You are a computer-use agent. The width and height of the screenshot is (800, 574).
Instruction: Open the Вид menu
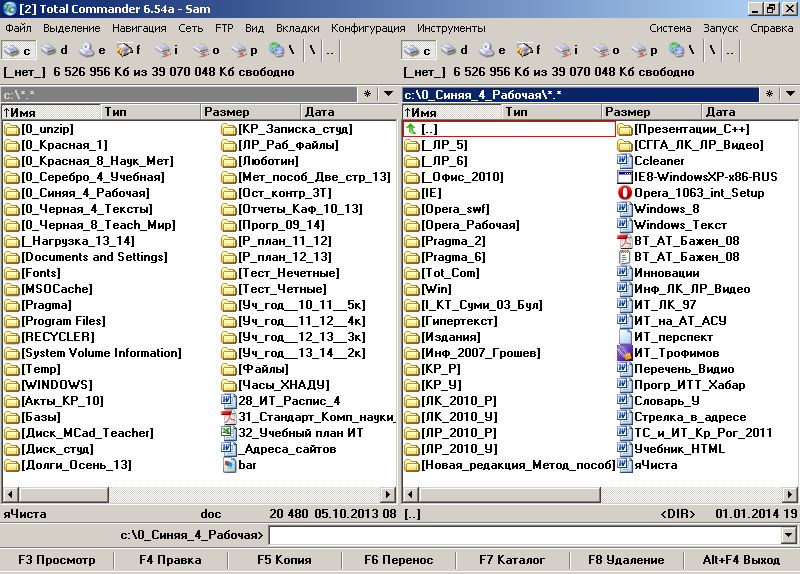[254, 28]
